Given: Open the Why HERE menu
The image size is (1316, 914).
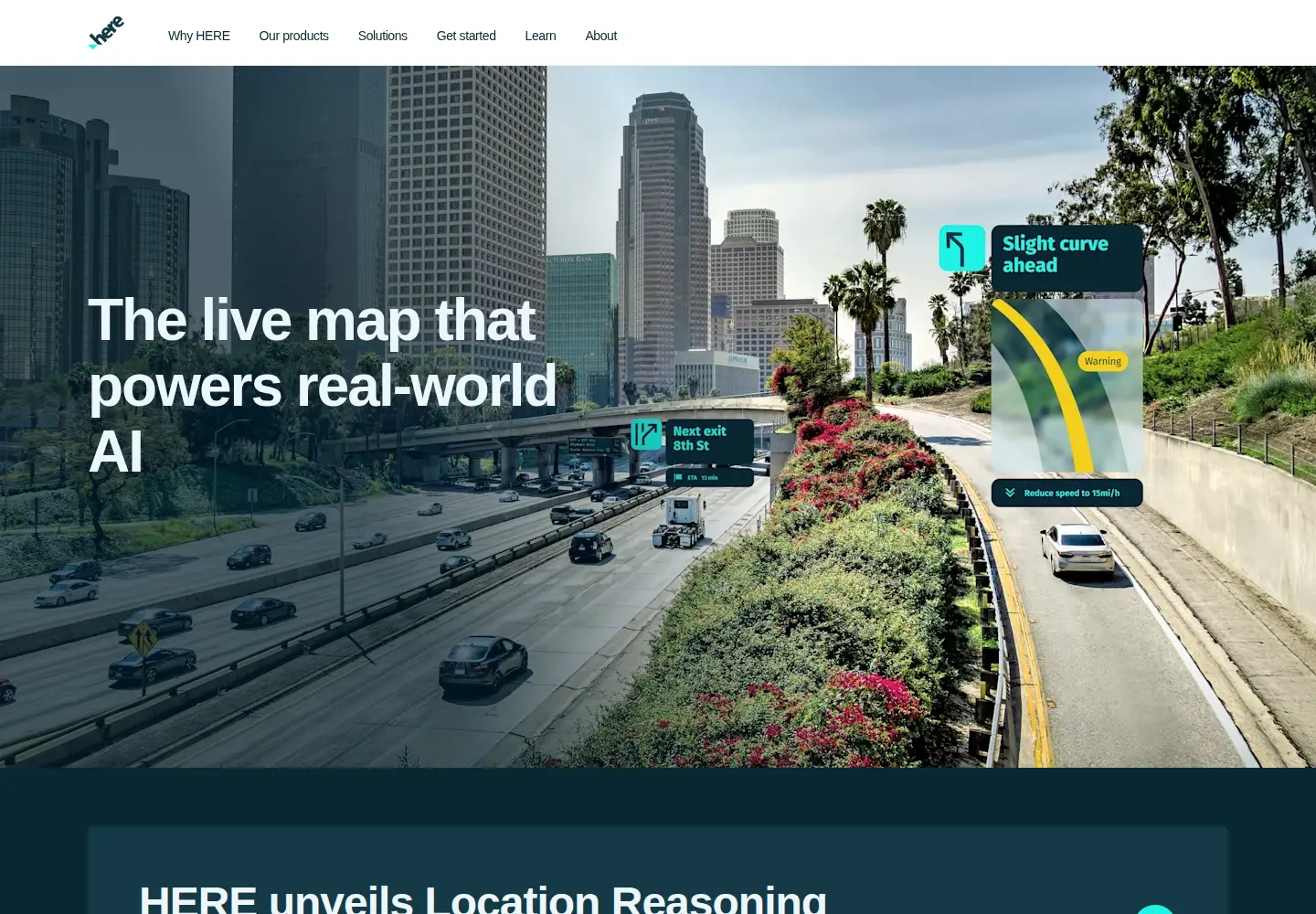Looking at the screenshot, I should click(x=199, y=36).
